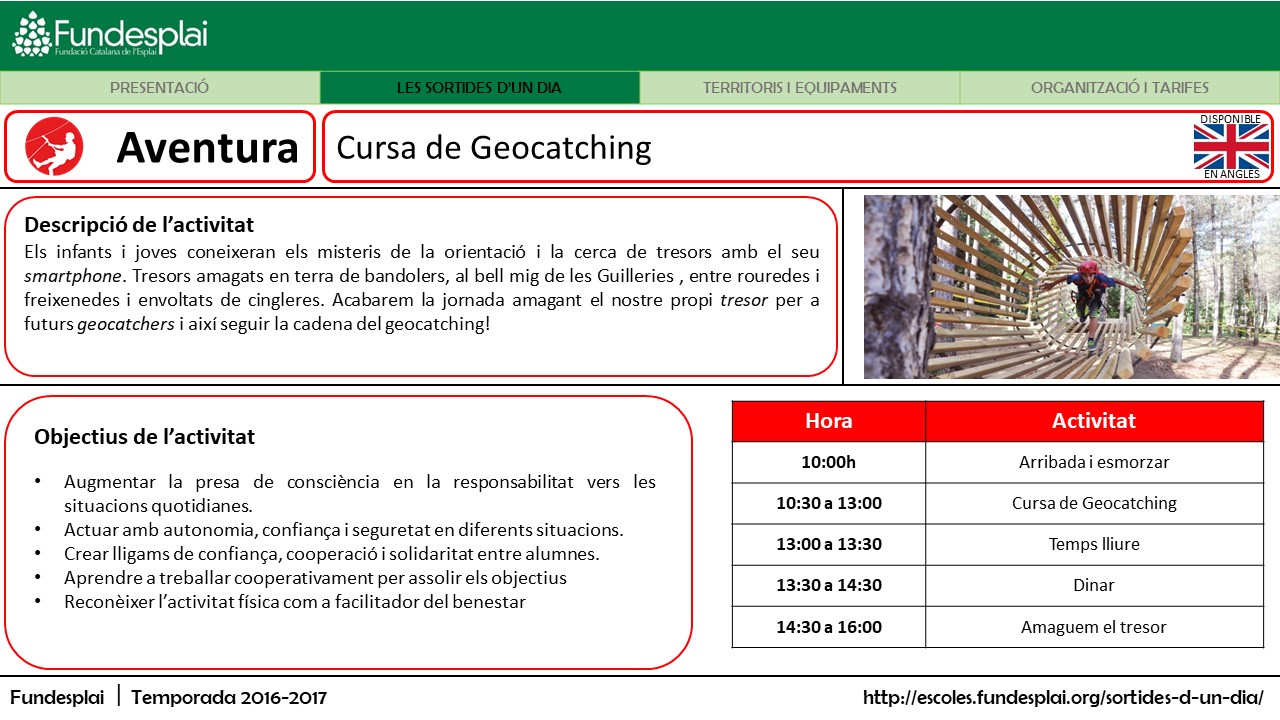The image size is (1280, 720).
Task: Go to Territoris i Equipaments tab
Action: pos(799,88)
